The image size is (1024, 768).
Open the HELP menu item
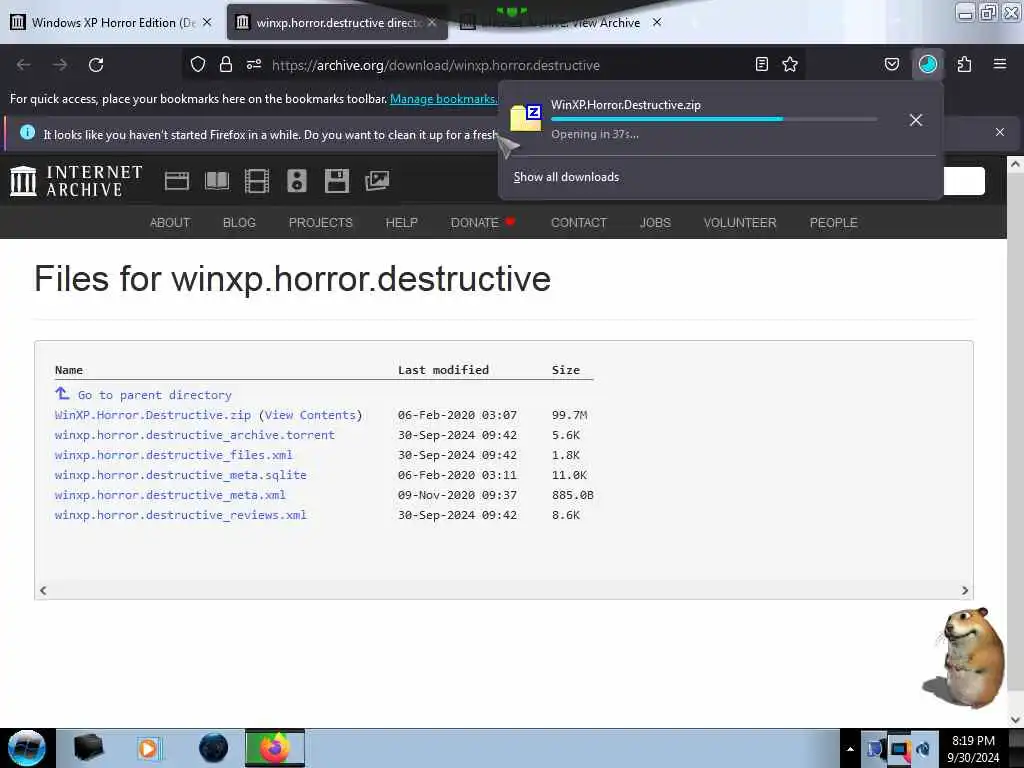(402, 223)
